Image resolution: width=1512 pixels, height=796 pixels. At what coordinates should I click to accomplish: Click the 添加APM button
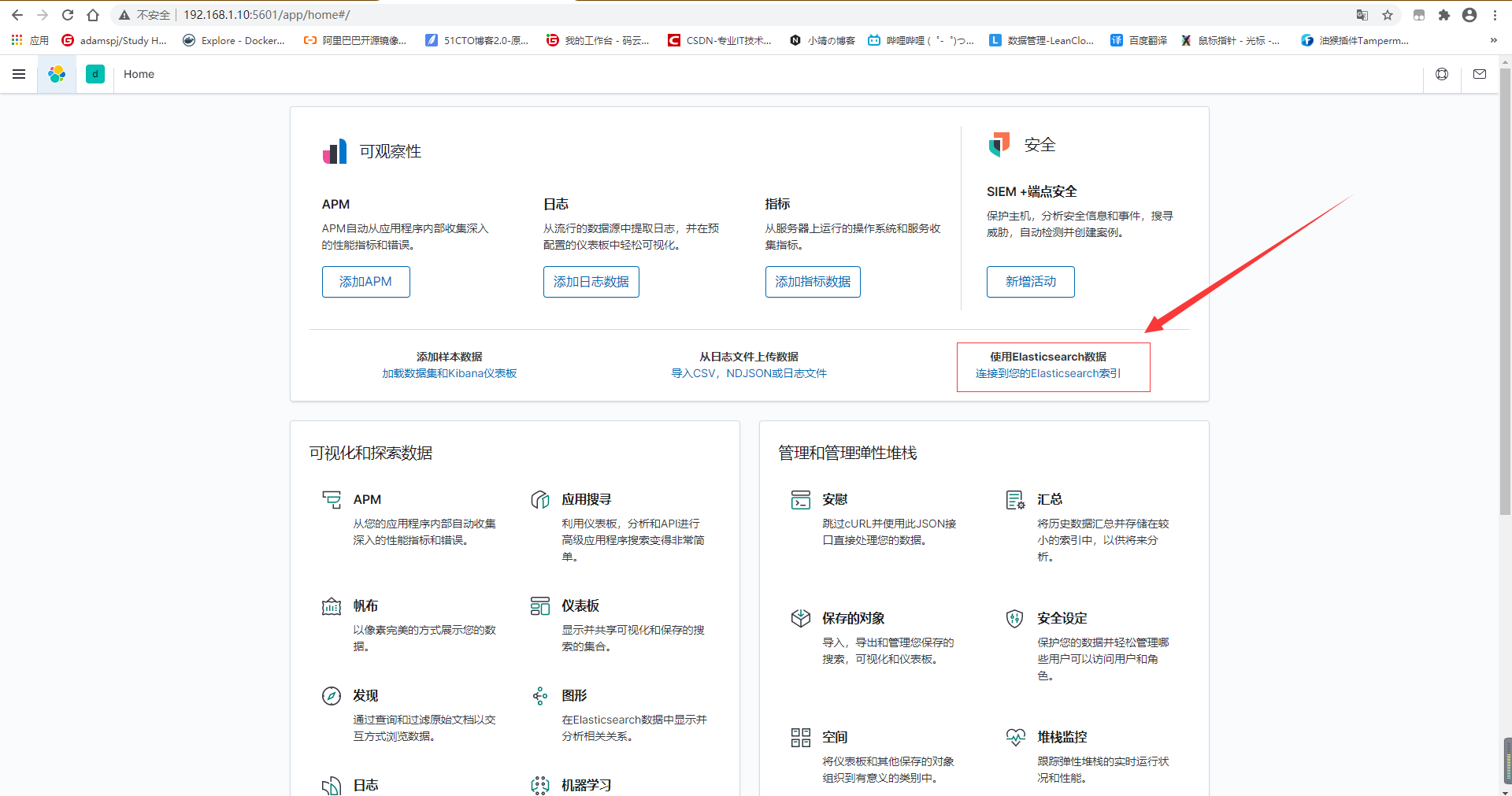(365, 282)
